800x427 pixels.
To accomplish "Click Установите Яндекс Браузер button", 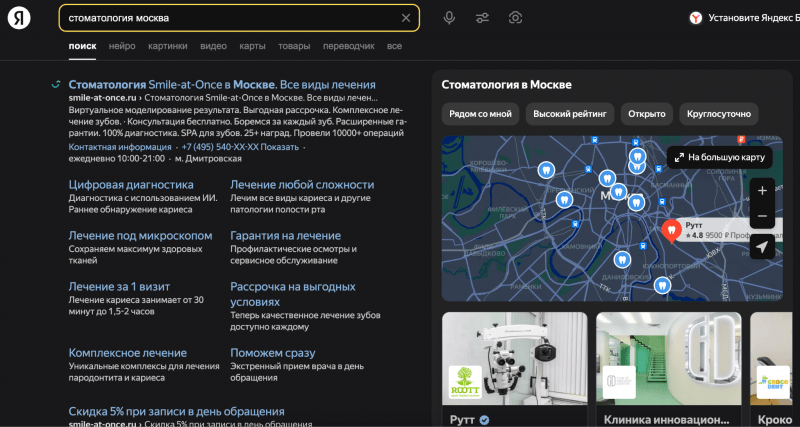I will 750,18.
